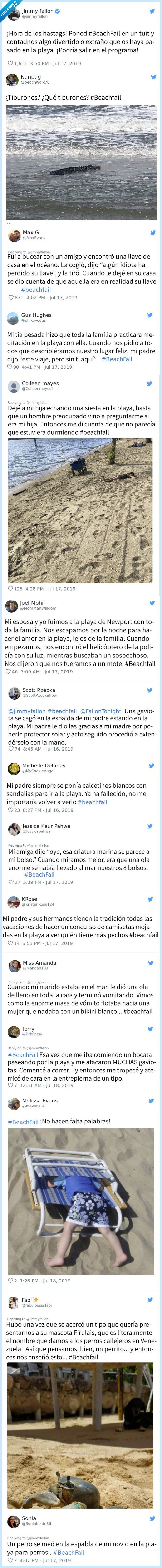Click the @MohrManWisdom handle under Joel Mohr

(37, 609)
